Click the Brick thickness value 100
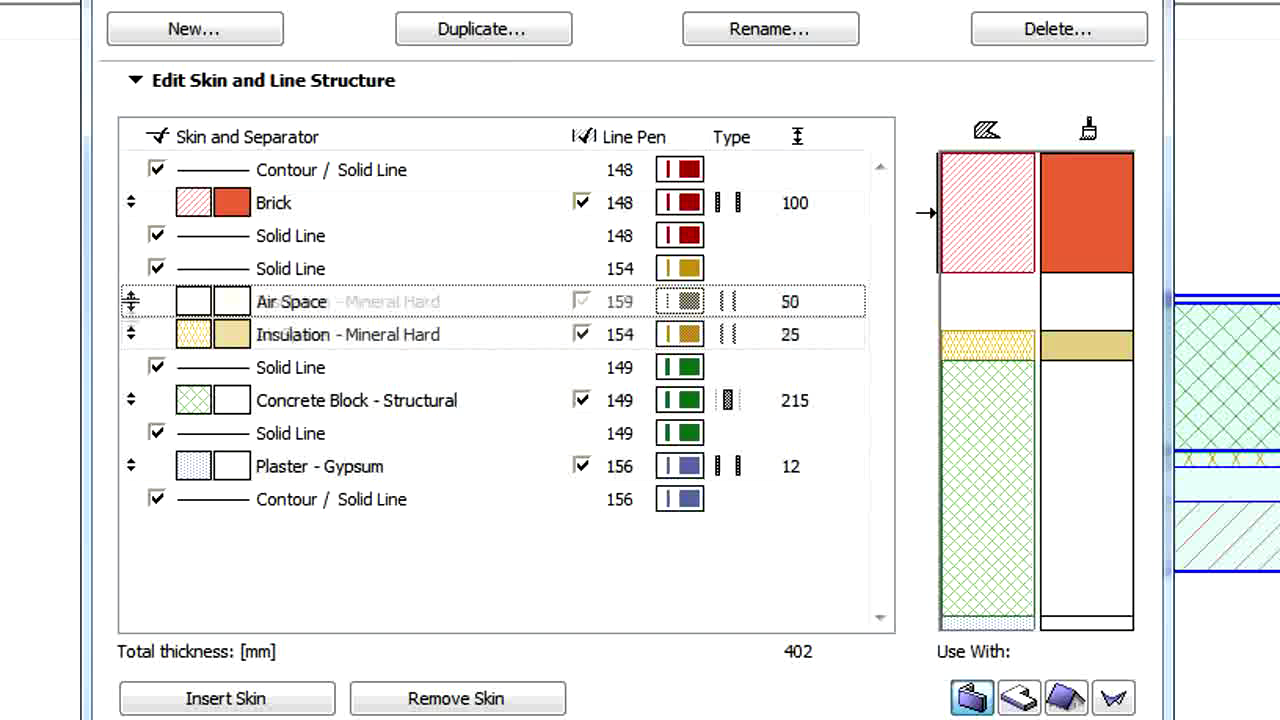The image size is (1280, 720). (x=795, y=203)
